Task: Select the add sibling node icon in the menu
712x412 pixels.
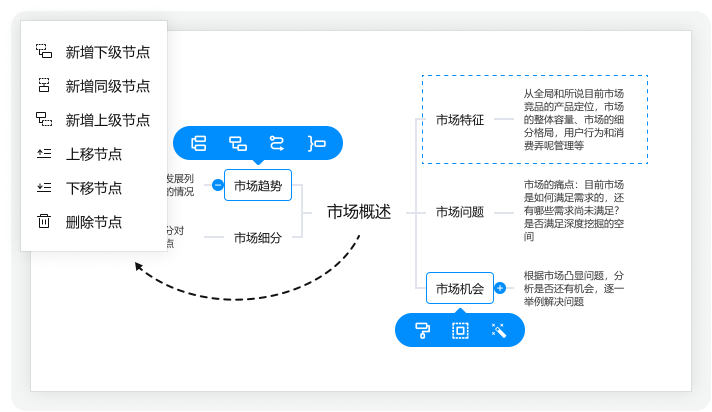Action: point(44,85)
